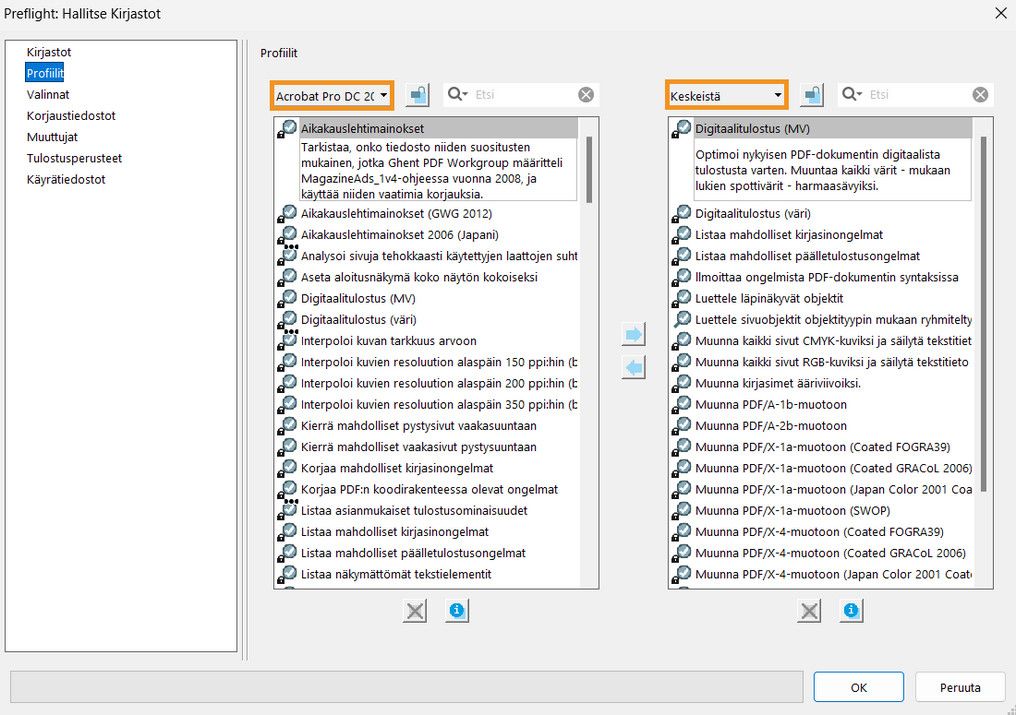
Task: Open the left search magnifier options
Action: pyautogui.click(x=457, y=95)
